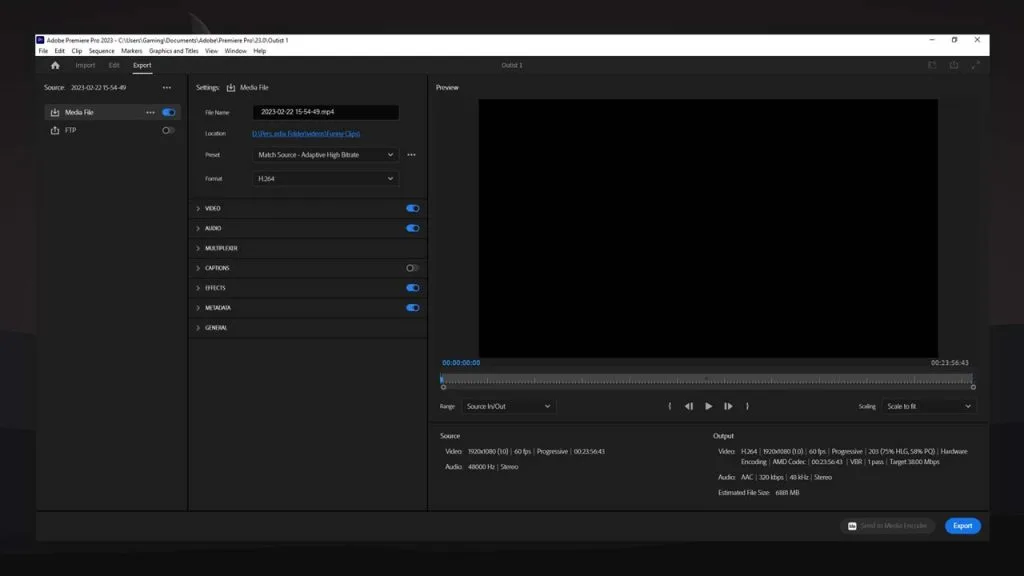
Task: Disable METADATA toggle
Action: (413, 308)
